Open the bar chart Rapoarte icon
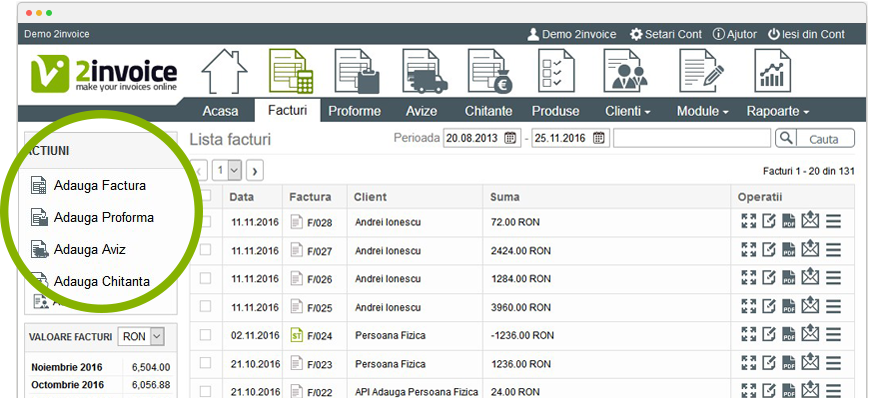The image size is (885, 398). tap(773, 71)
